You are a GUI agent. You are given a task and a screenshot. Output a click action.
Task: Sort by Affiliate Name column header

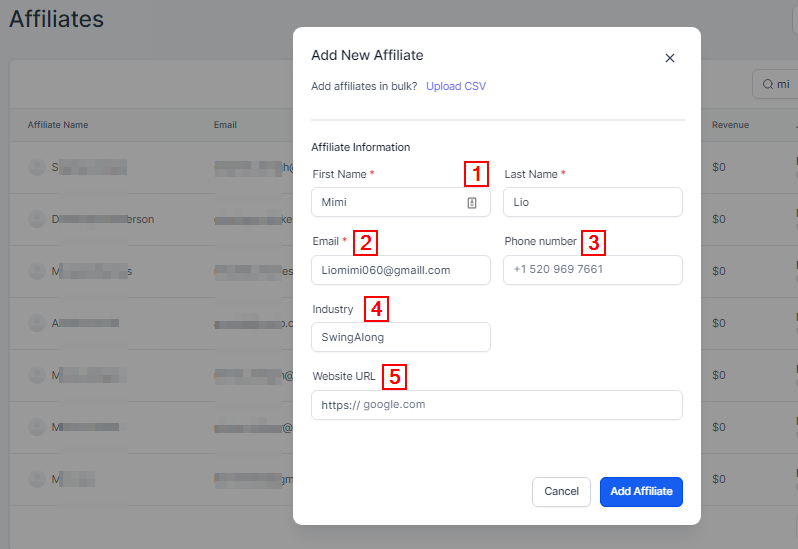click(58, 125)
